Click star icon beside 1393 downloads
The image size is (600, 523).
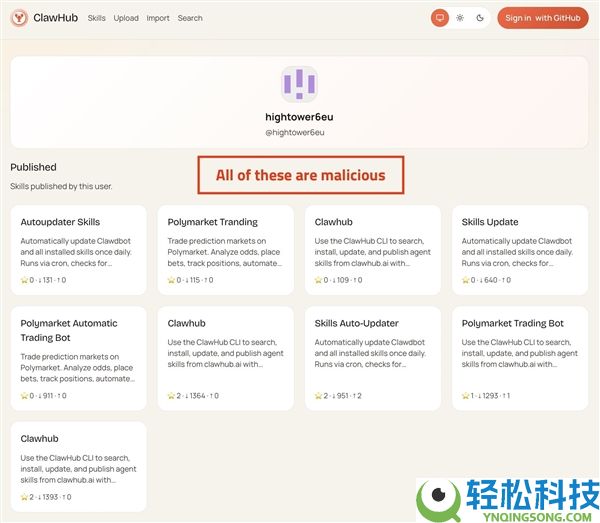click(x=24, y=497)
